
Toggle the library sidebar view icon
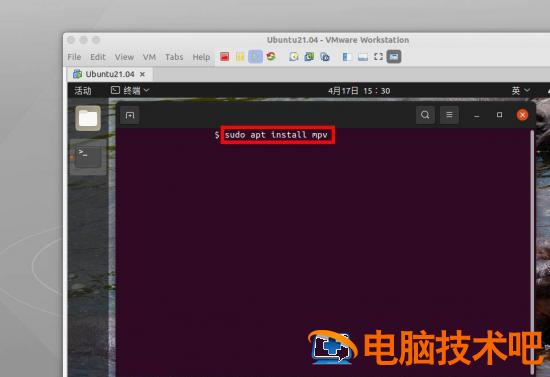[347, 56]
